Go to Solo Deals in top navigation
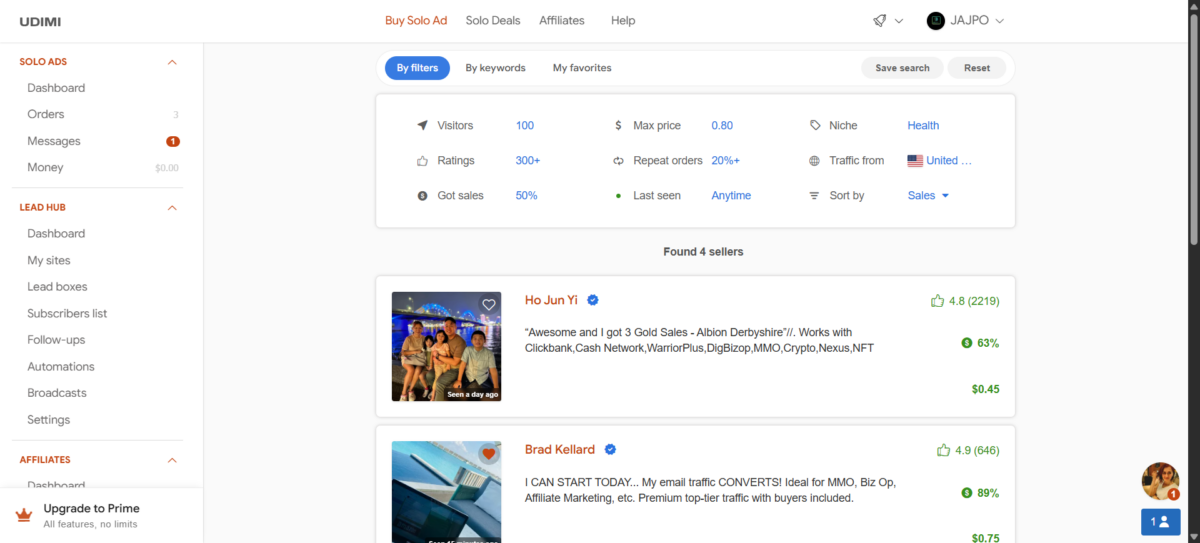This screenshot has width=1200, height=543. coord(493,20)
